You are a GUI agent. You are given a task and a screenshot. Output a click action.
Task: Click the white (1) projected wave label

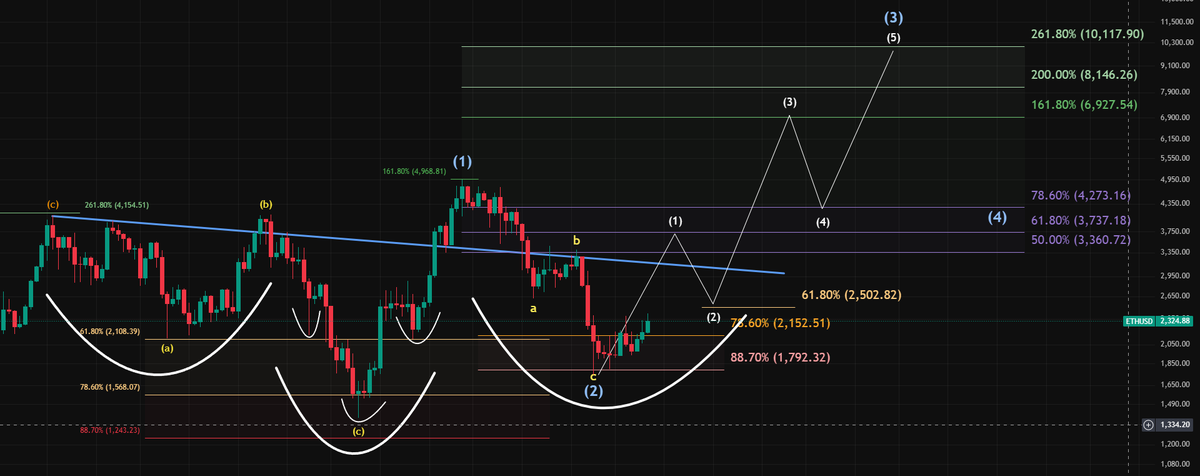pyautogui.click(x=675, y=220)
